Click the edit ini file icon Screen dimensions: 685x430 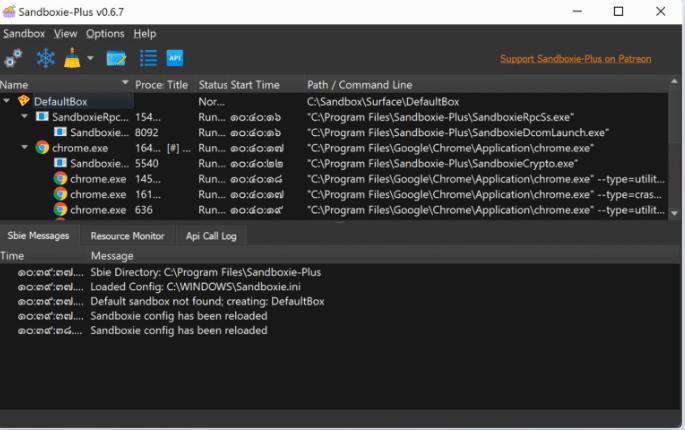coord(116,58)
